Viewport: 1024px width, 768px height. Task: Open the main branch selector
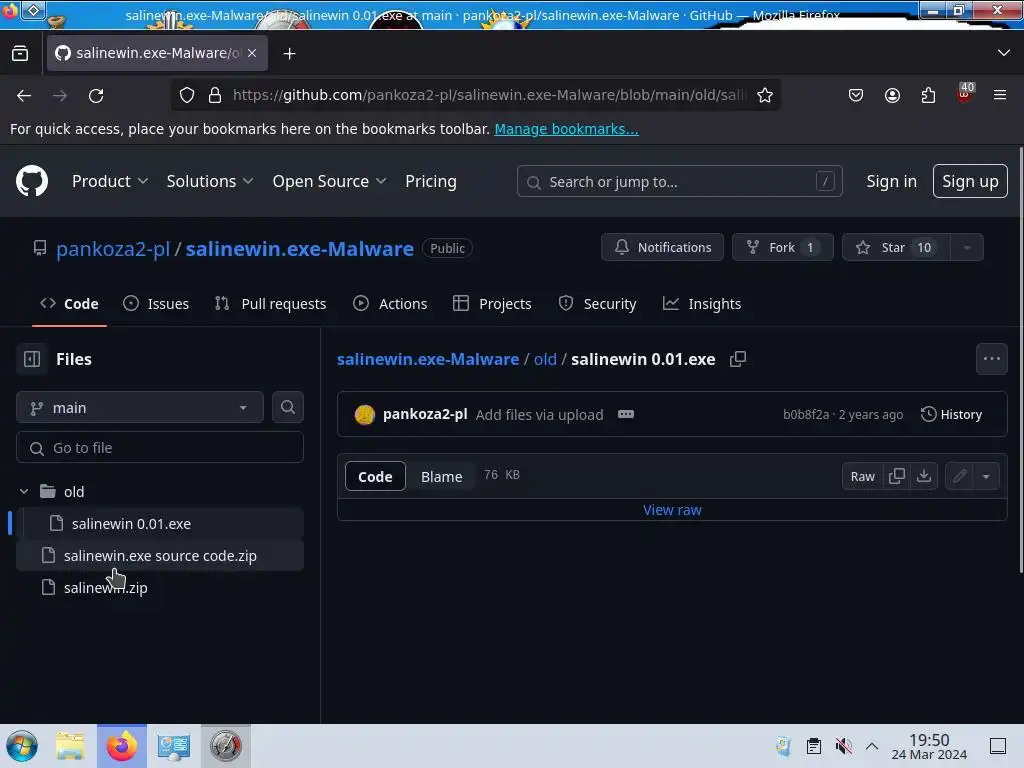pyautogui.click(x=140, y=408)
